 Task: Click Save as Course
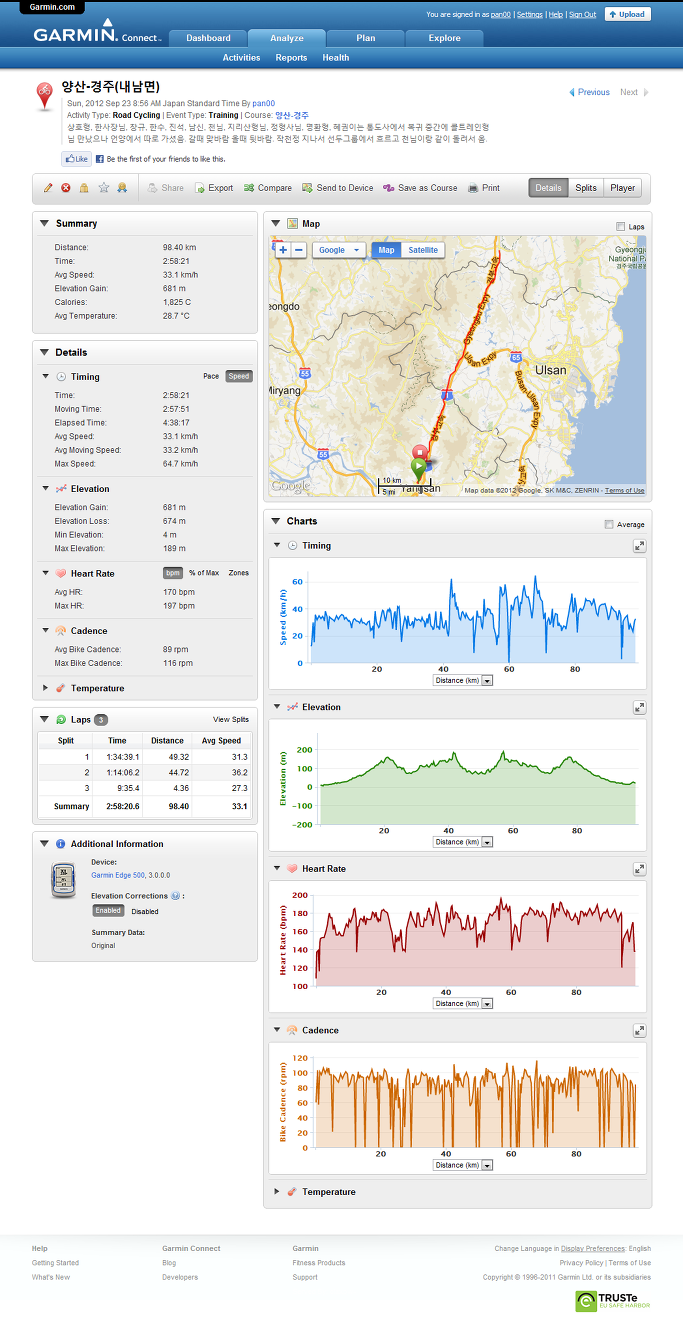pos(420,188)
